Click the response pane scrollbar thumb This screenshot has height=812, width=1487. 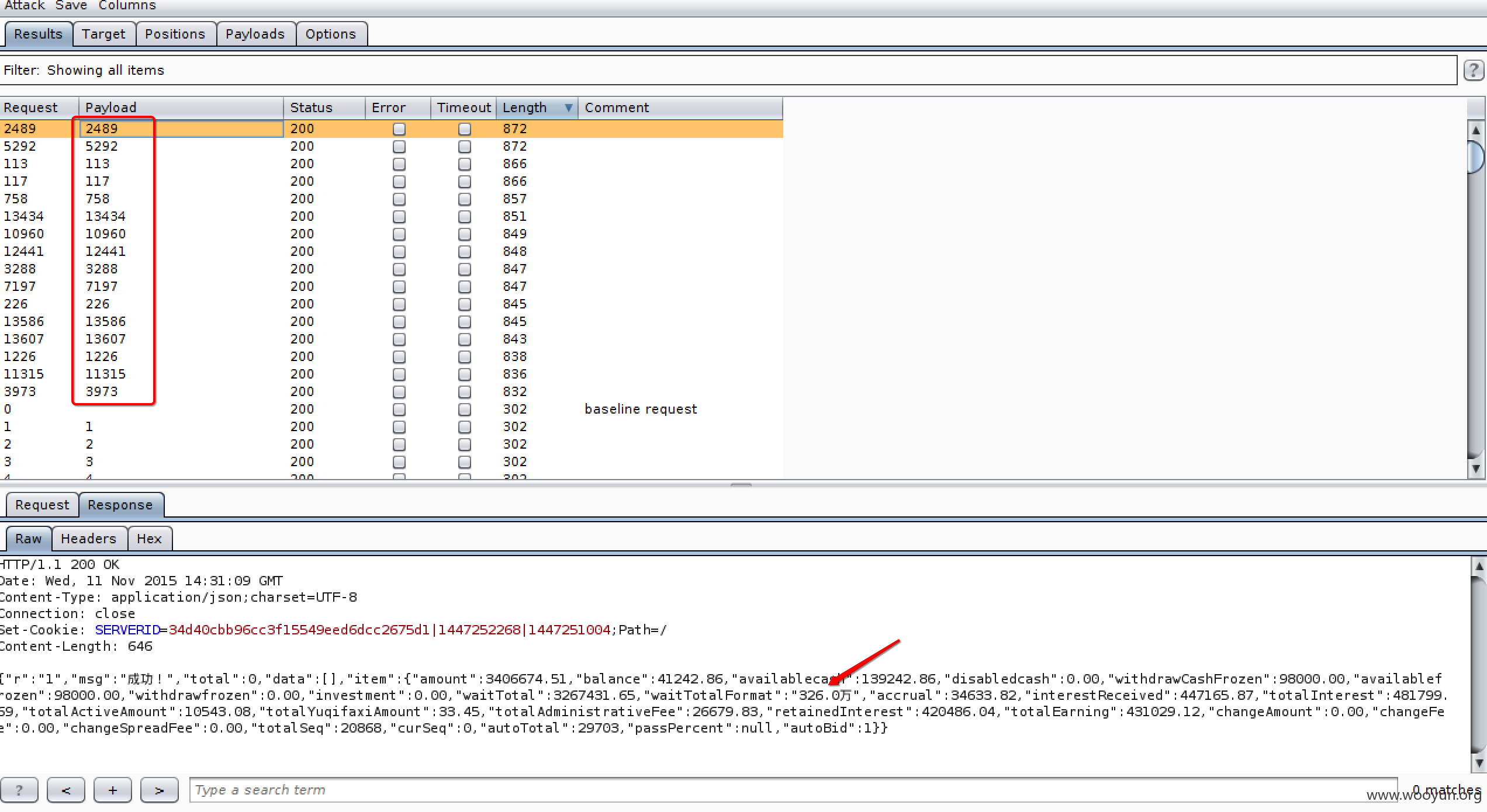(1478, 664)
